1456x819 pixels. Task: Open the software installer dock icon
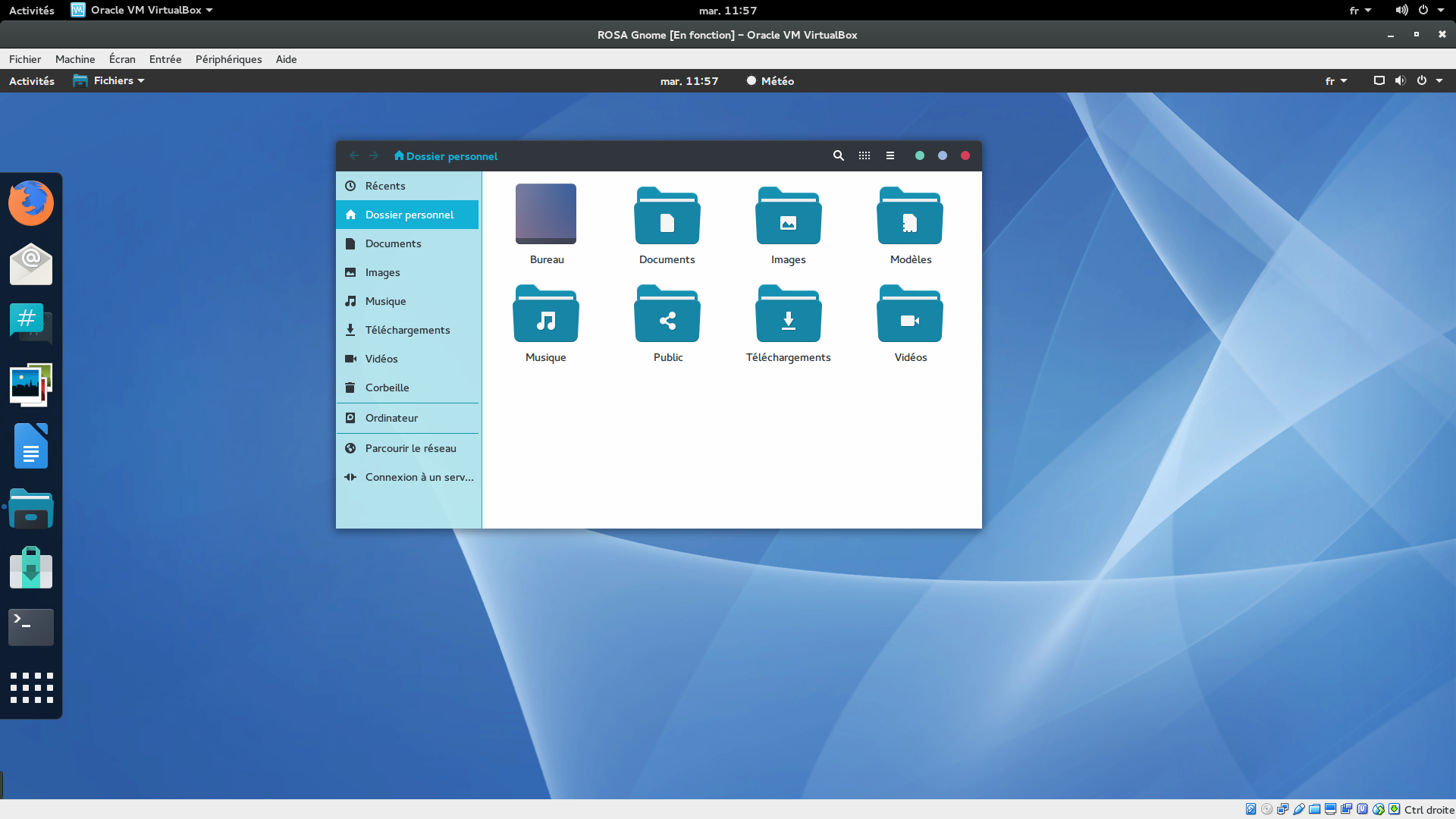coord(31,567)
